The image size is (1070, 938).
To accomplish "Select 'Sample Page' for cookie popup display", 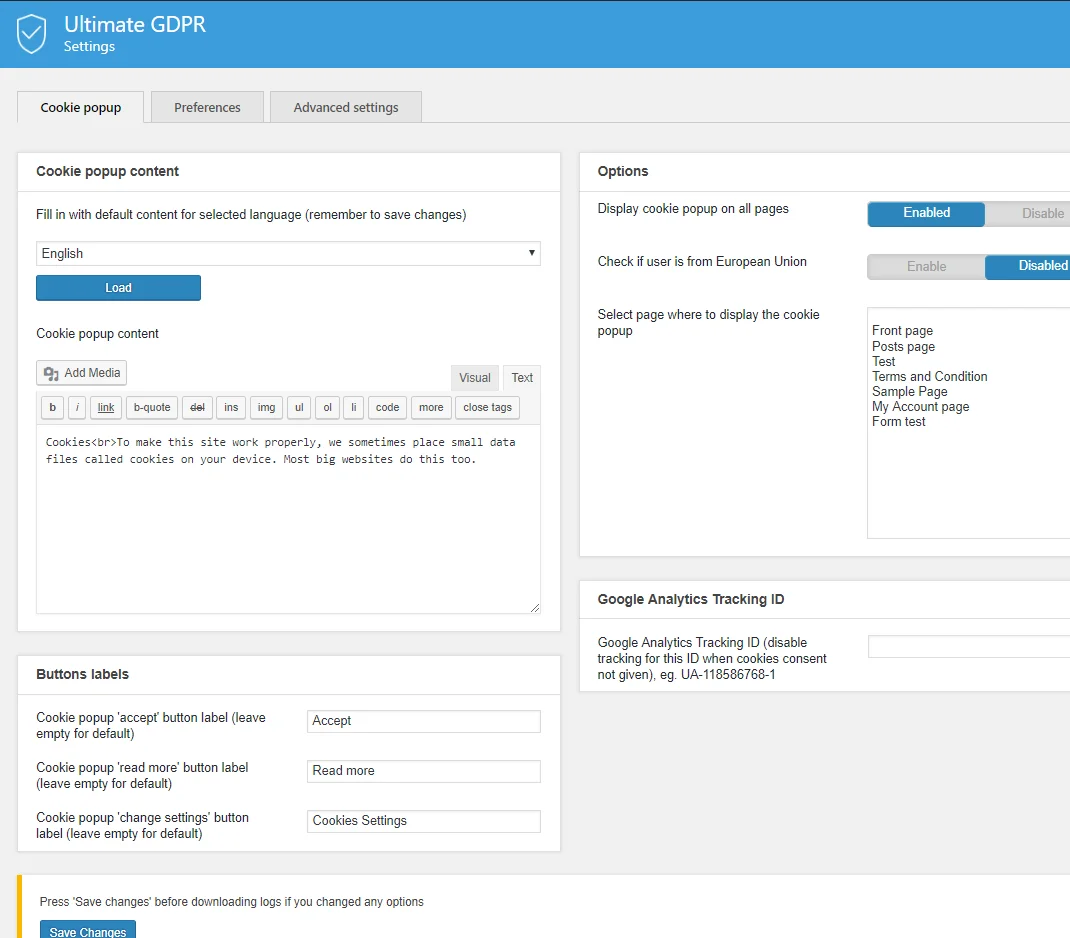I will [909, 391].
